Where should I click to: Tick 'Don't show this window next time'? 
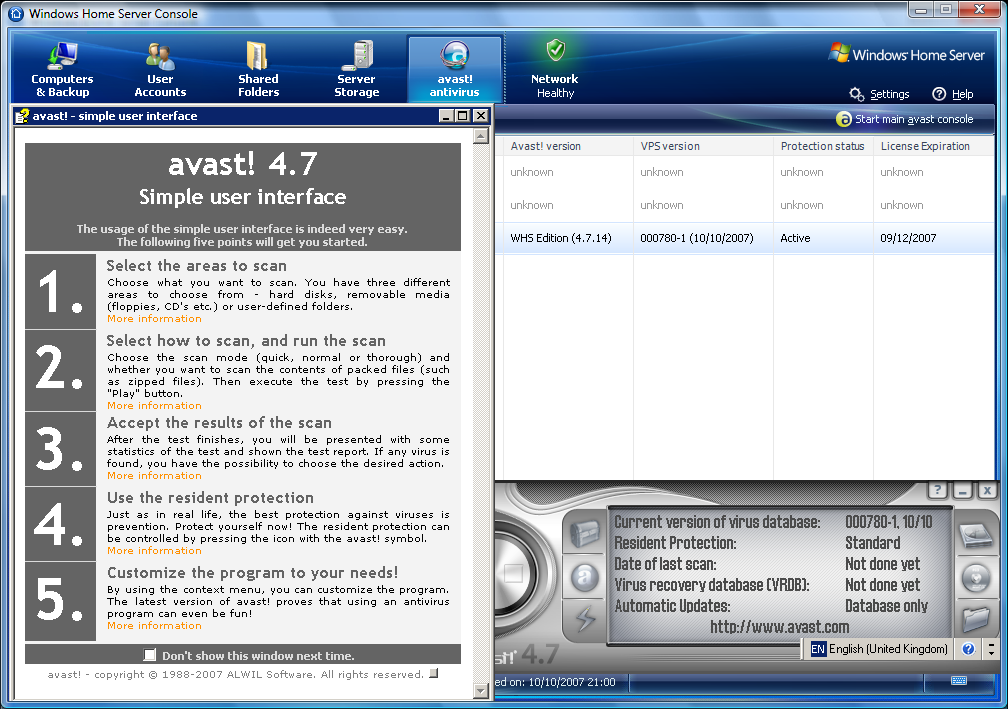[x=150, y=655]
